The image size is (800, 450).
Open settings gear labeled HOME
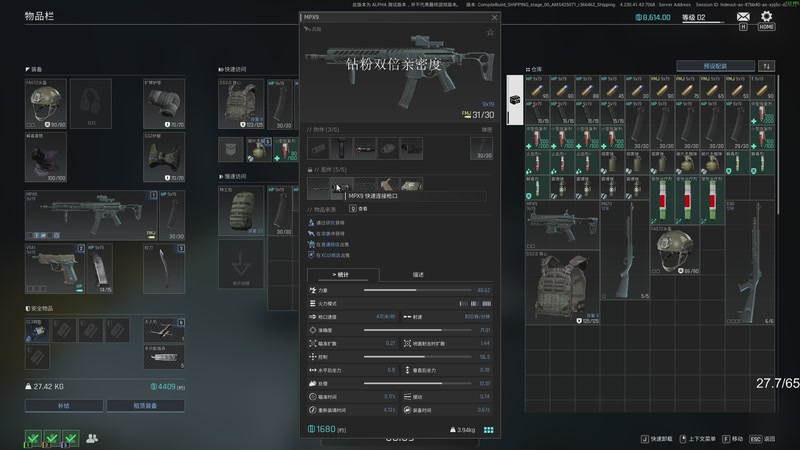point(766,16)
